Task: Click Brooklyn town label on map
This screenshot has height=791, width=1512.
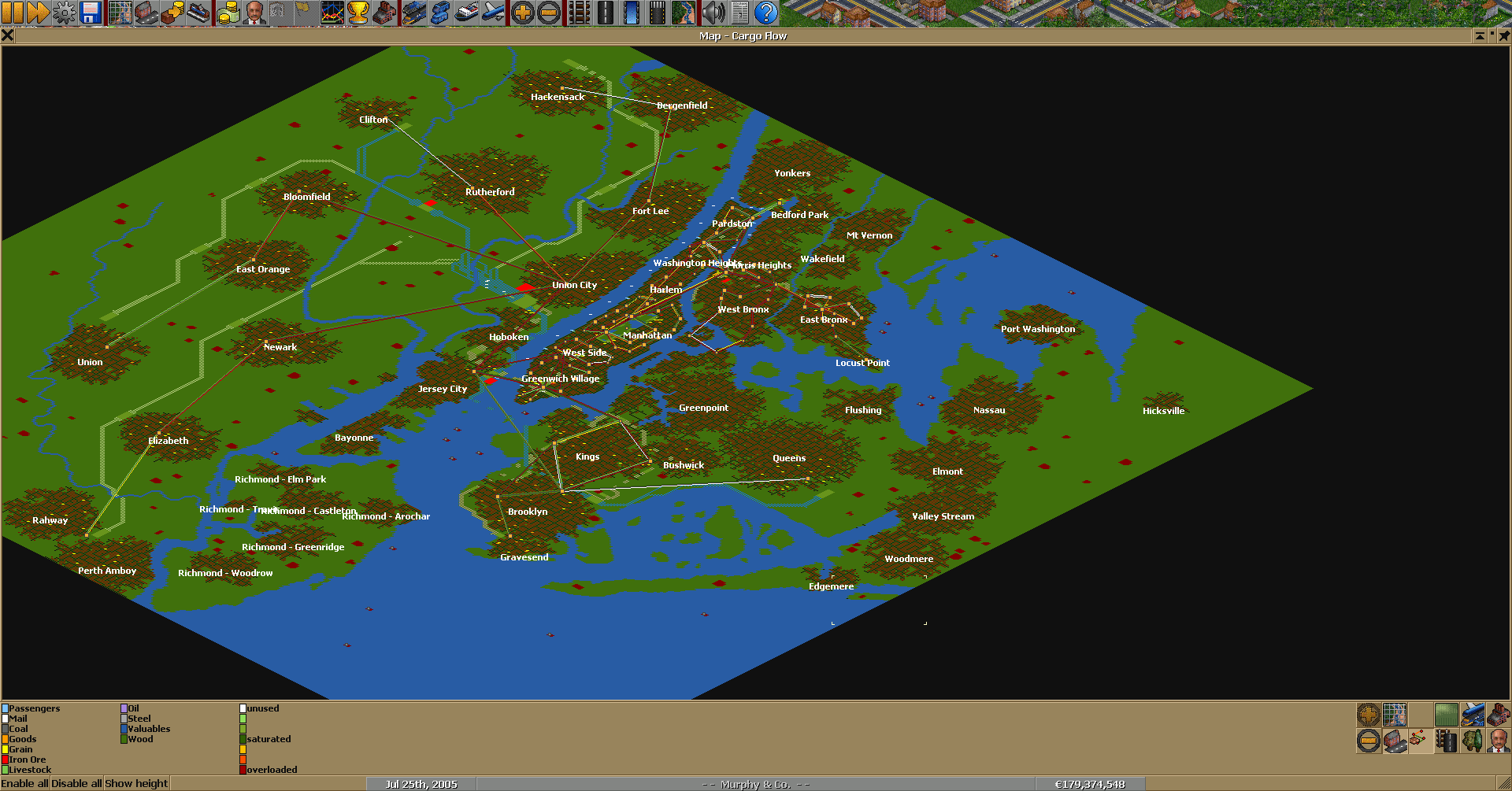Action: [528, 512]
